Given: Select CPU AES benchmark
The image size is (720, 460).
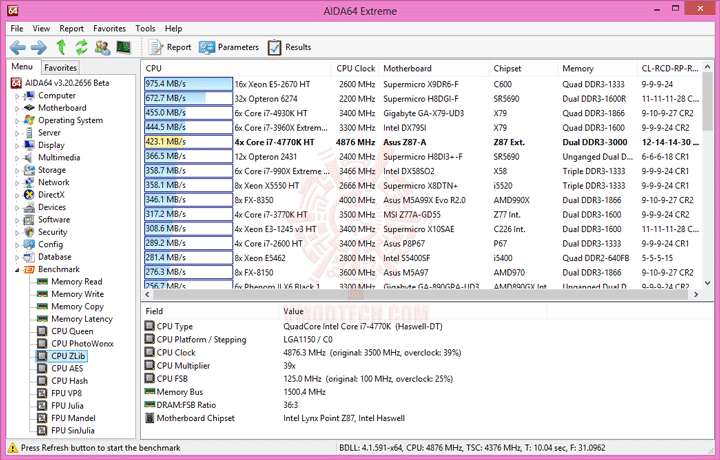Looking at the screenshot, I should [x=67, y=368].
